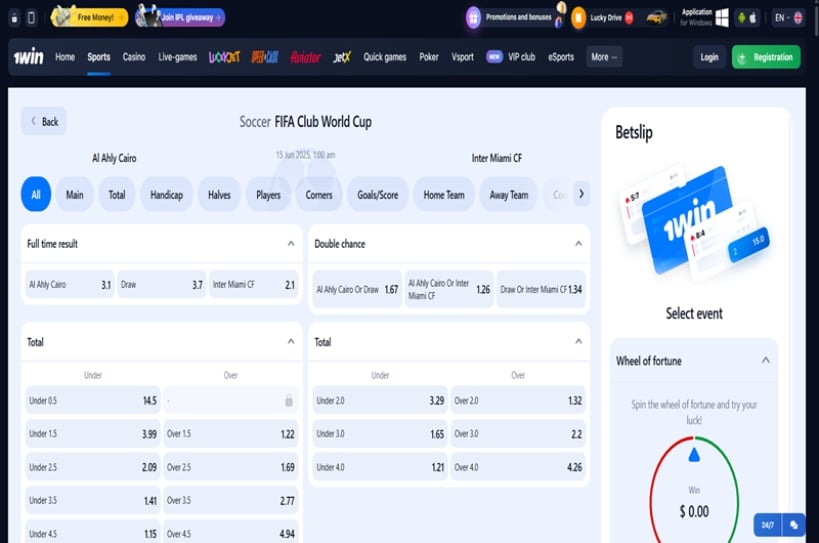This screenshot has height=543, width=819.
Task: Select the All market filter
Action: 36,195
